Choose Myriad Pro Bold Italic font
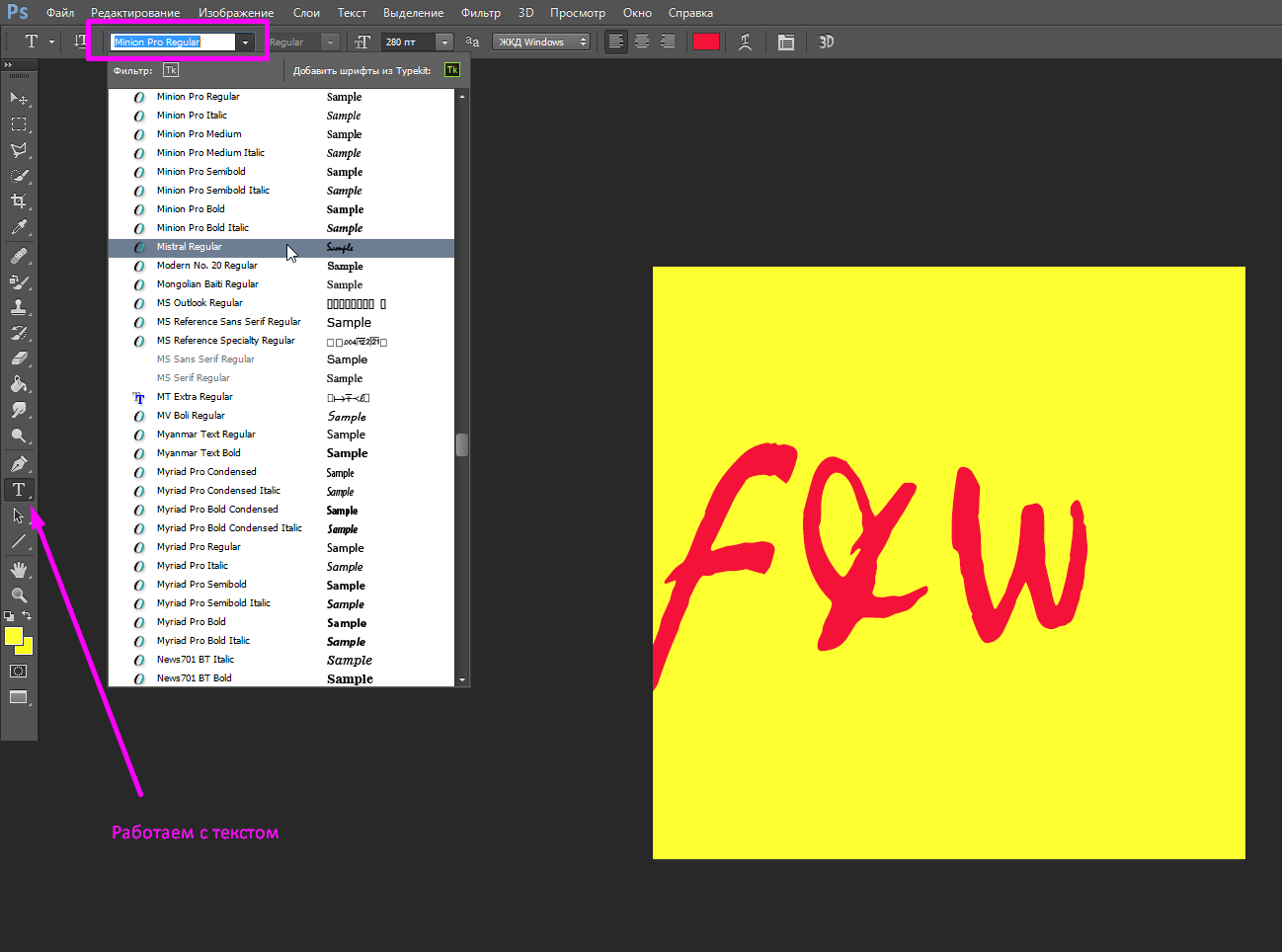Screen dimensions: 1282x952 (281, 641)
